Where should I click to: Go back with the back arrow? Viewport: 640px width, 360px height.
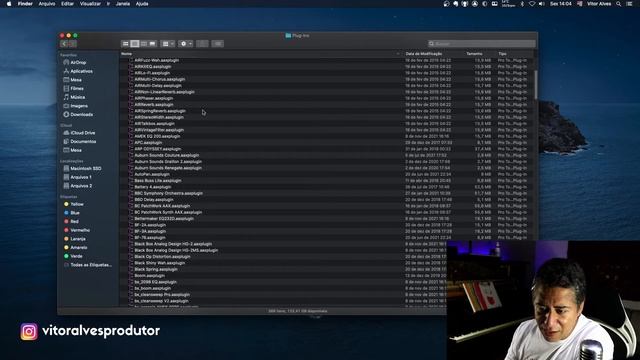tap(64, 44)
